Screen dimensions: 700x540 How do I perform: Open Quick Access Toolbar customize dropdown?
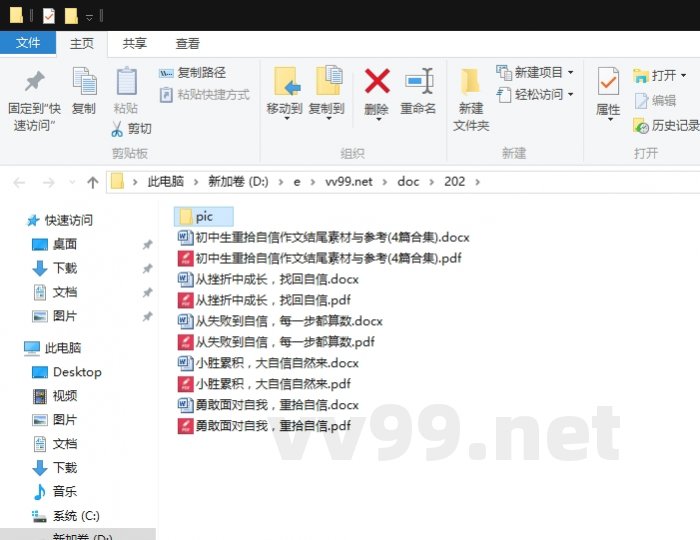pos(89,17)
